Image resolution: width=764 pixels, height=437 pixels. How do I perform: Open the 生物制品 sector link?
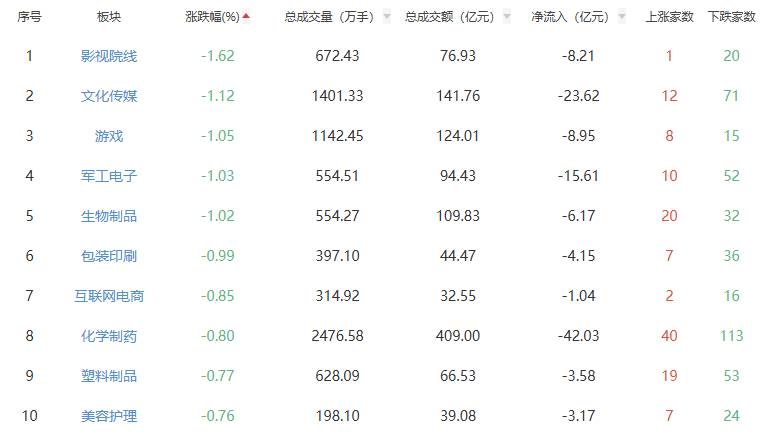[109, 216]
